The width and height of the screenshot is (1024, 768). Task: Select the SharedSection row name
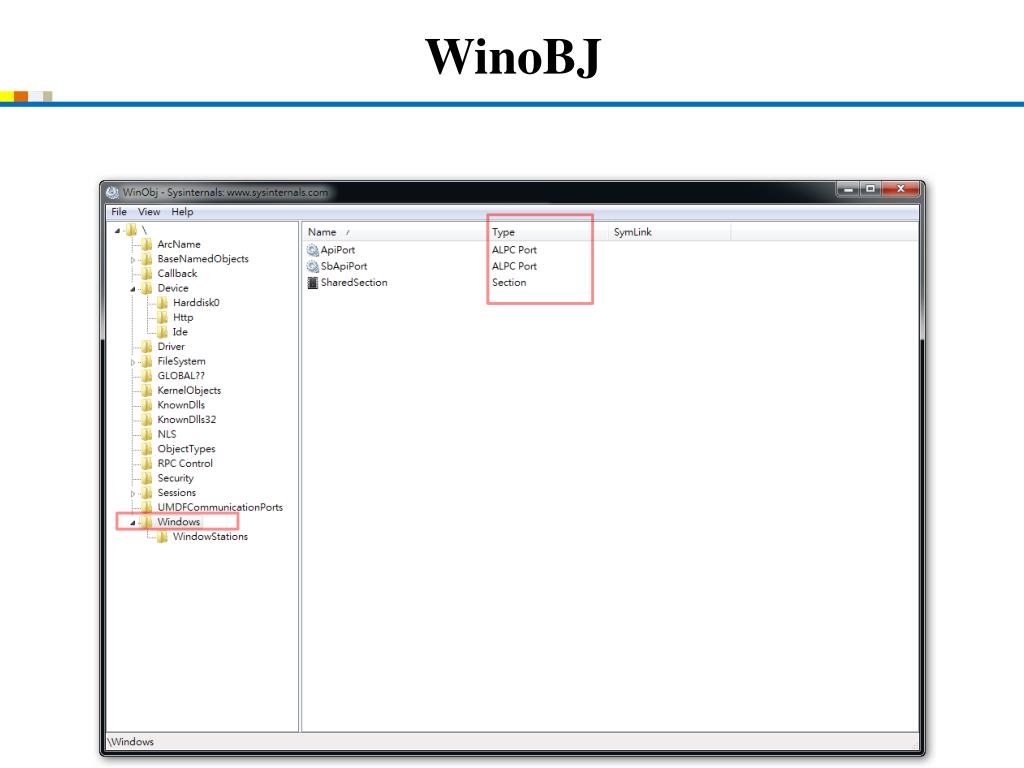[x=354, y=283]
